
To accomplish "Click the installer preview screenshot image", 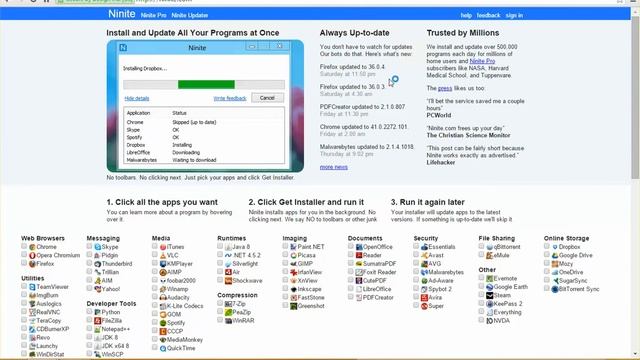I will click(x=205, y=106).
